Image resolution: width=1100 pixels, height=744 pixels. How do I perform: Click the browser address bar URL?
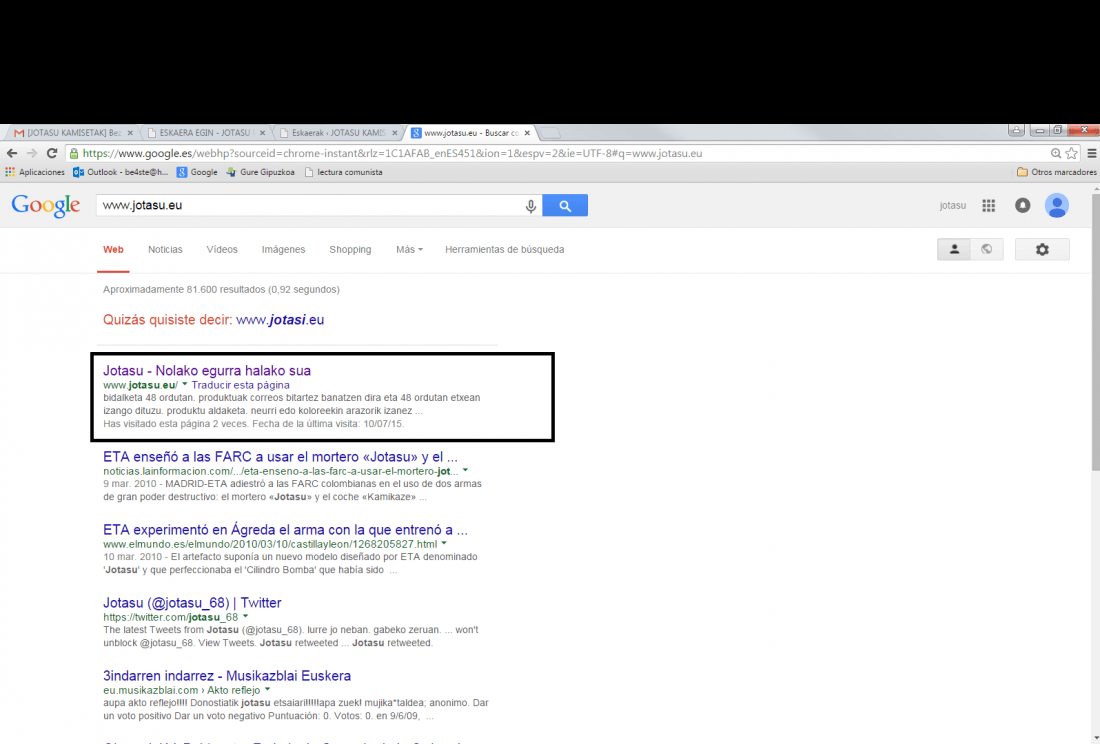(x=392, y=153)
